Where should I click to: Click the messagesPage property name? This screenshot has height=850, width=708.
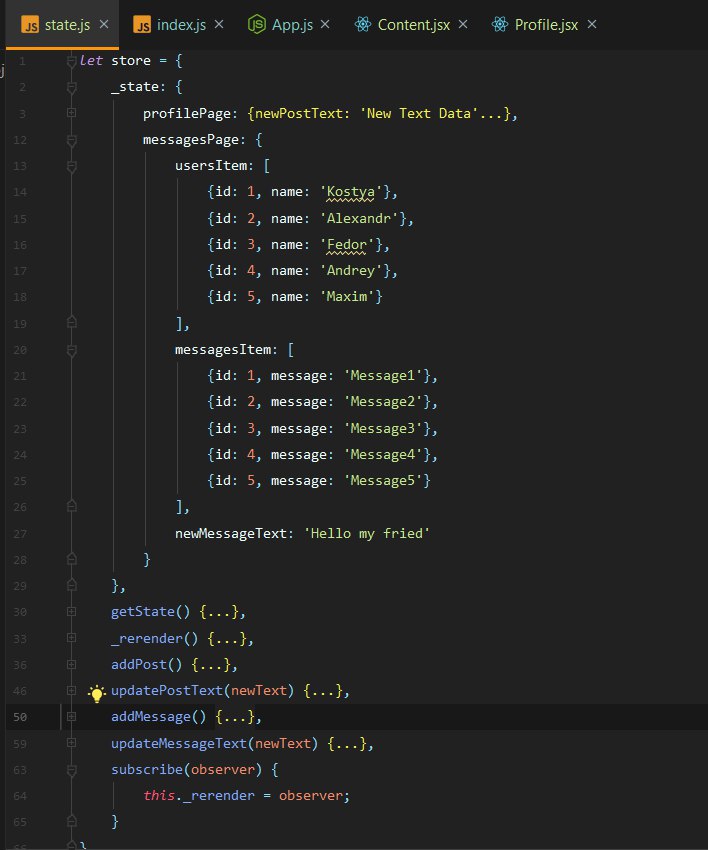click(x=191, y=140)
